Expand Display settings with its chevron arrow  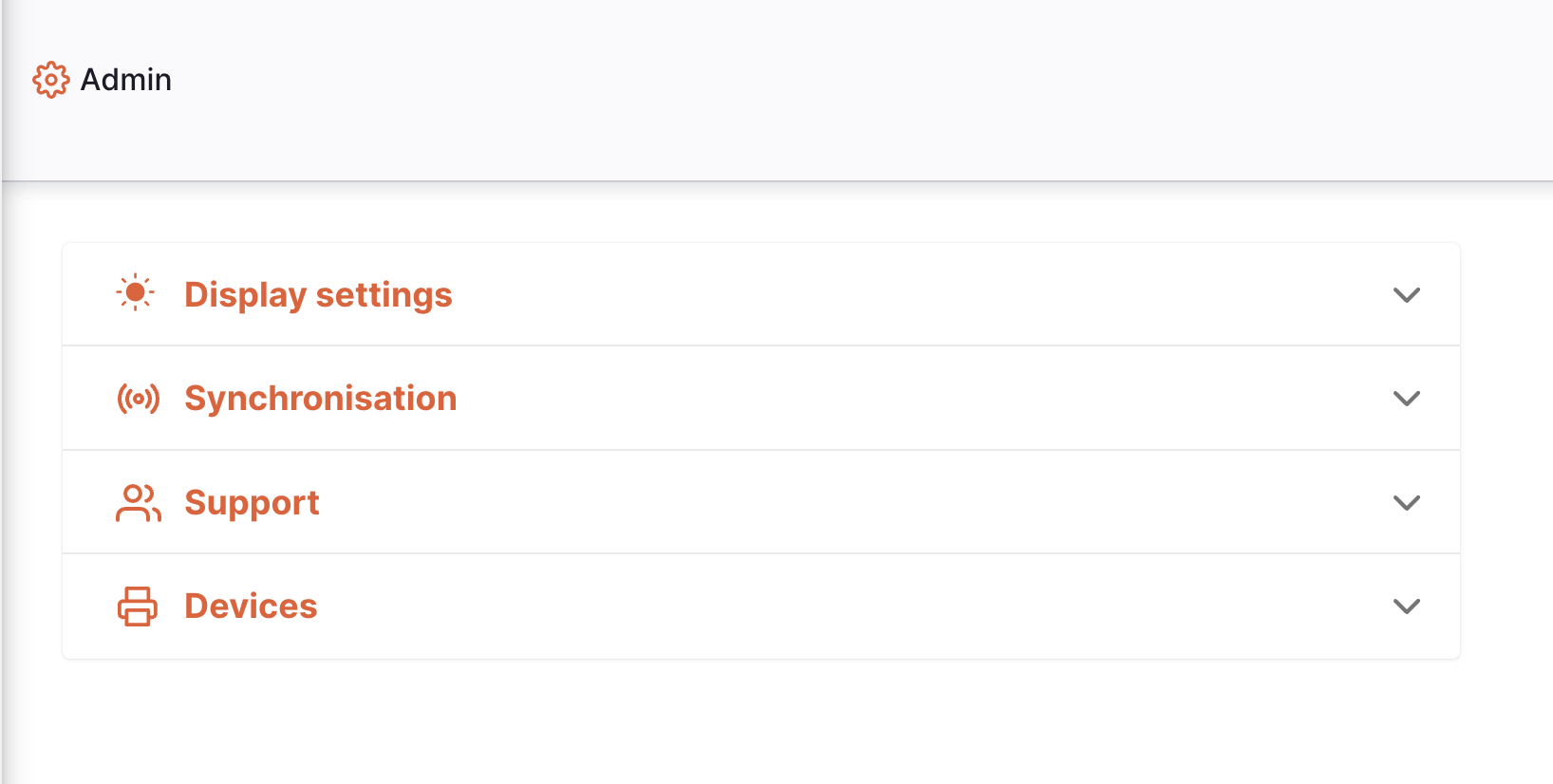click(1407, 295)
